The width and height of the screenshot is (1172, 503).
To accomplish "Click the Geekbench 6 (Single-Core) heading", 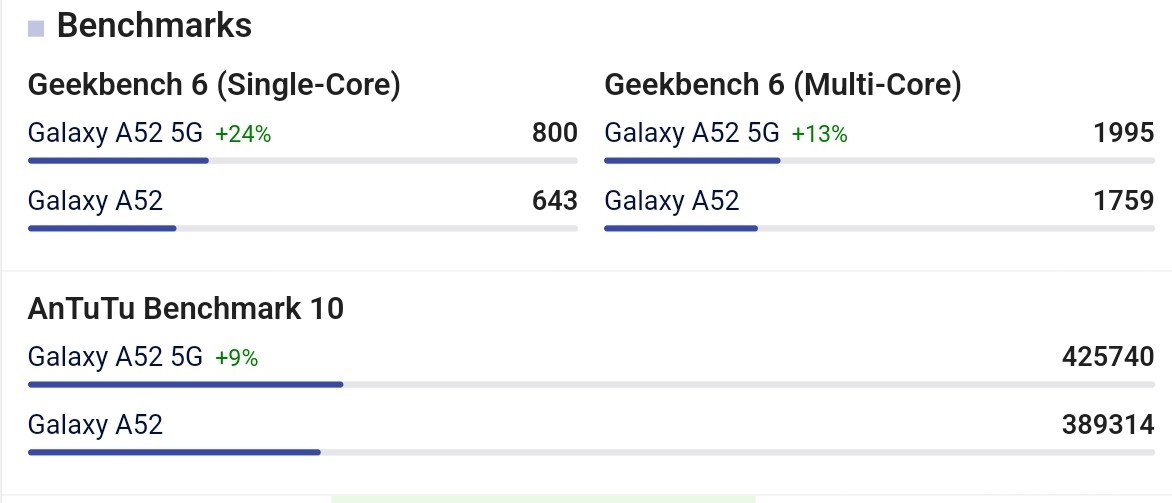I will click(x=214, y=85).
